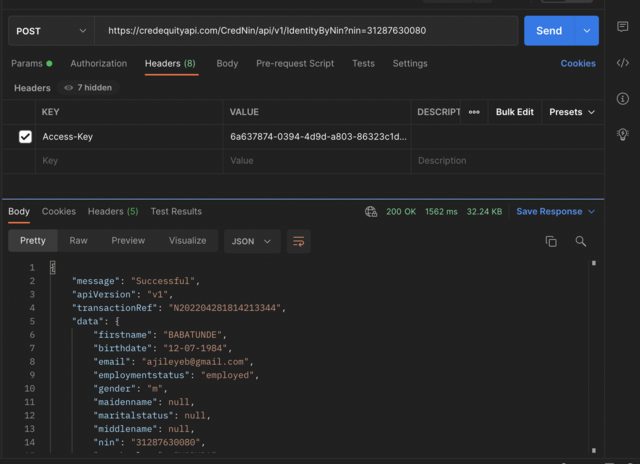Toggle the word wrap icon
The image size is (640, 464).
[298, 241]
